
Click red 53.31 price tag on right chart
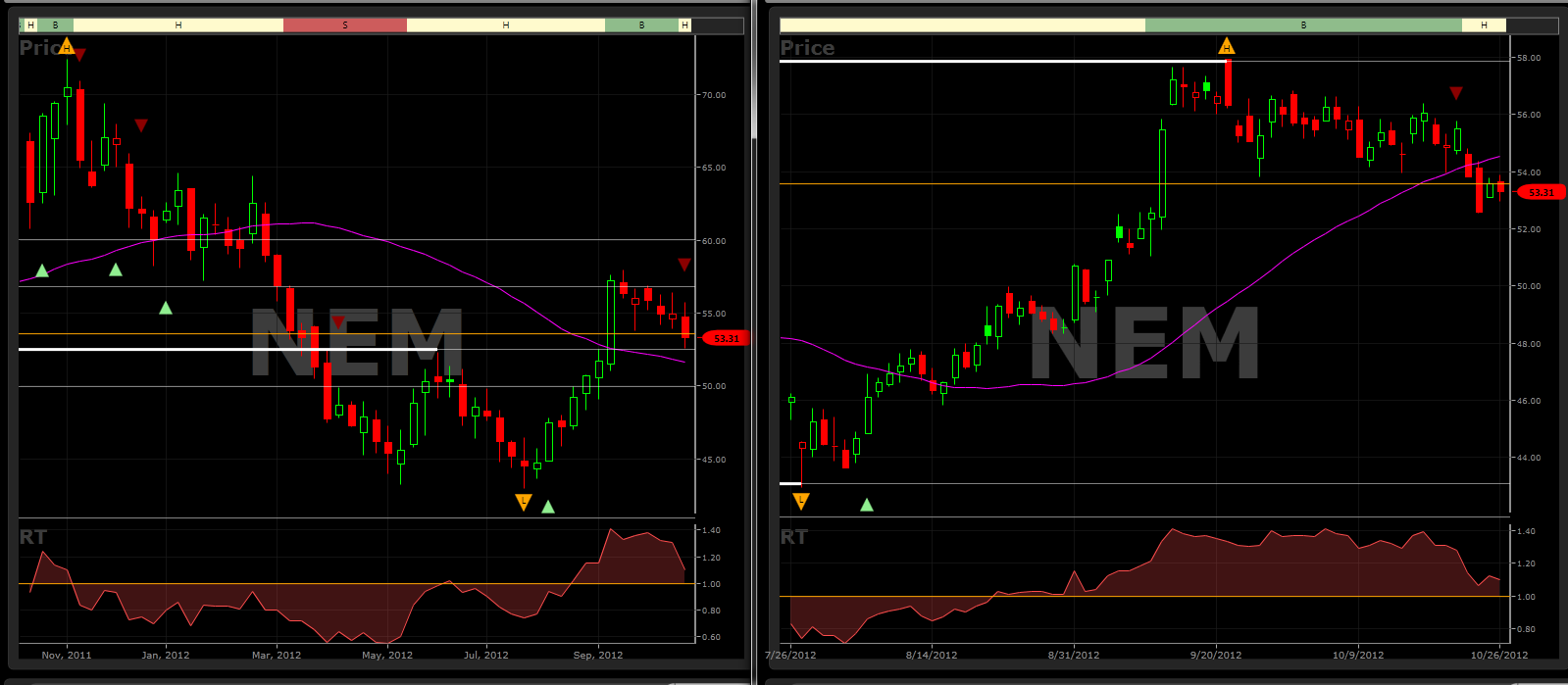pos(1542,192)
